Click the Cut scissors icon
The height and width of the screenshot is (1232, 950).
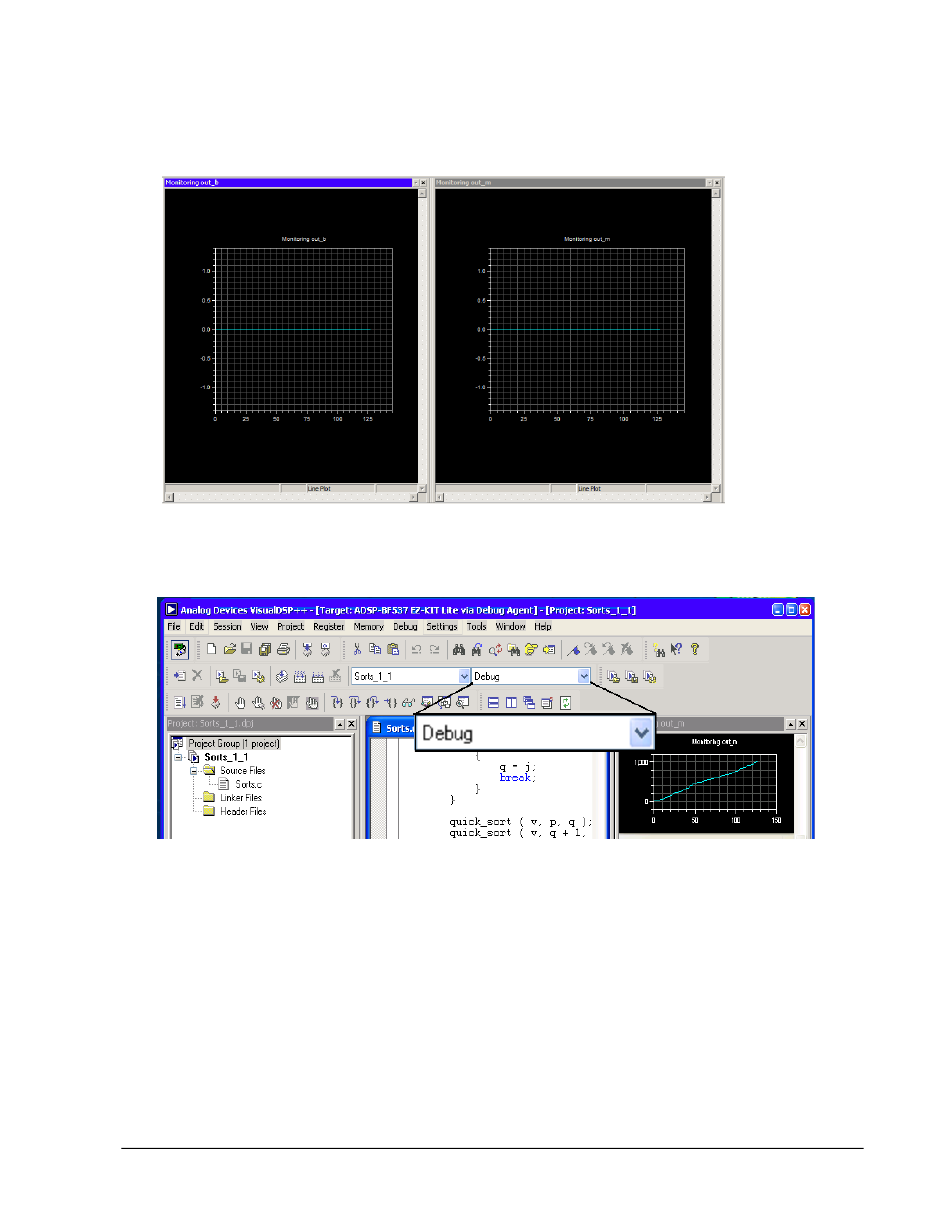(357, 649)
